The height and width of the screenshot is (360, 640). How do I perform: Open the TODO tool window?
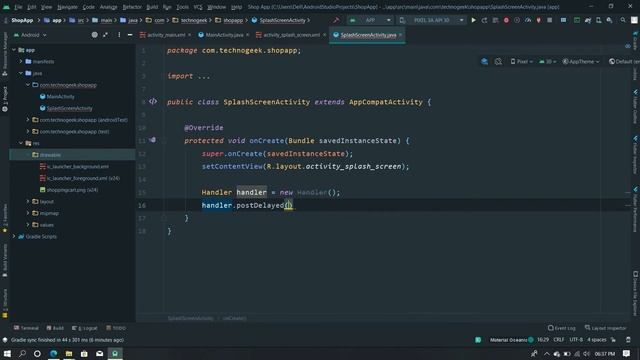pyautogui.click(x=116, y=328)
